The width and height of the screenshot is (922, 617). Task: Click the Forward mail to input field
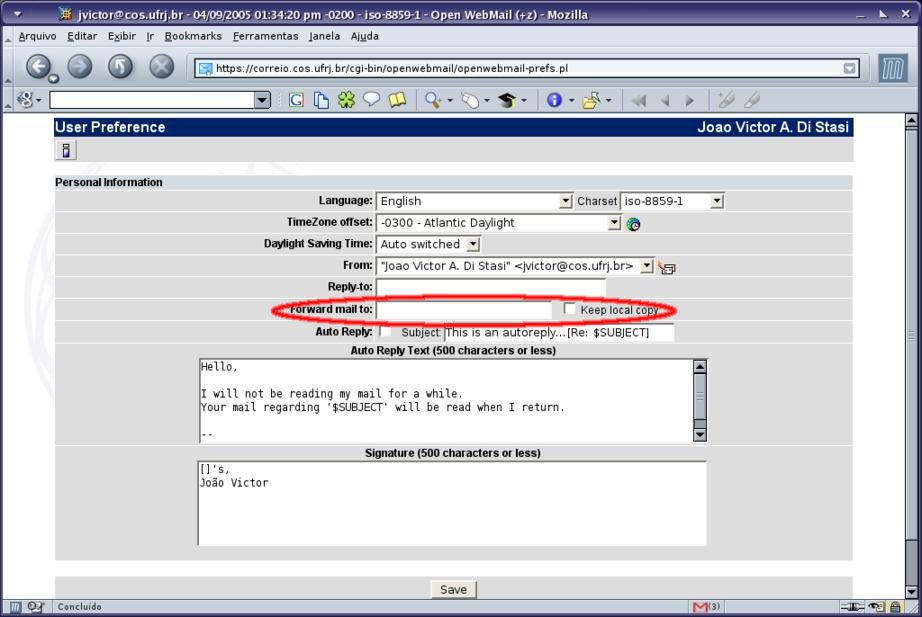(x=463, y=310)
